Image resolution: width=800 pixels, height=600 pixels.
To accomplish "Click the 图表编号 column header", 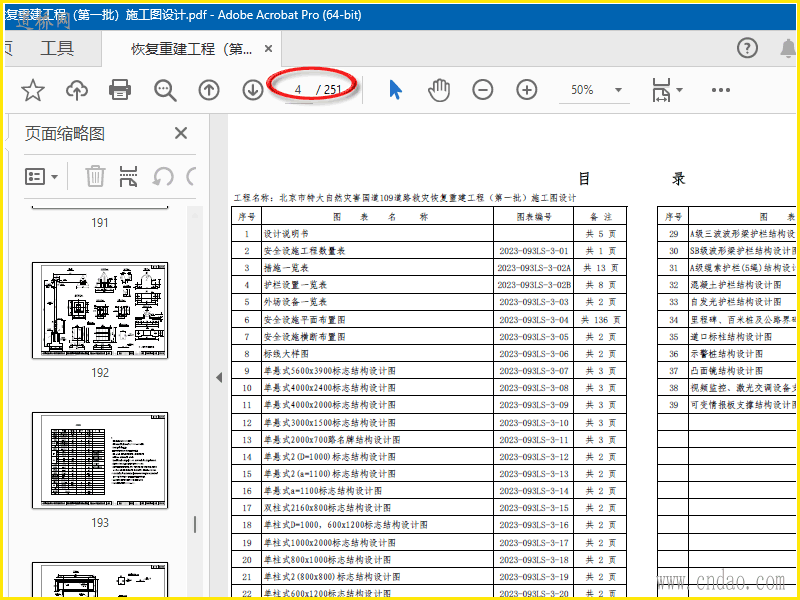I will point(534,216).
